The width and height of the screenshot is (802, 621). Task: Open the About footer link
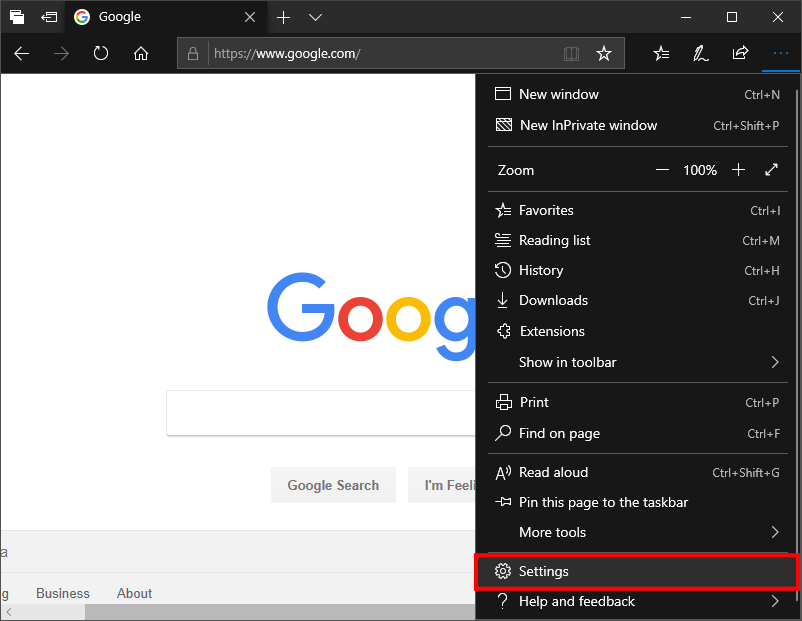tap(134, 593)
